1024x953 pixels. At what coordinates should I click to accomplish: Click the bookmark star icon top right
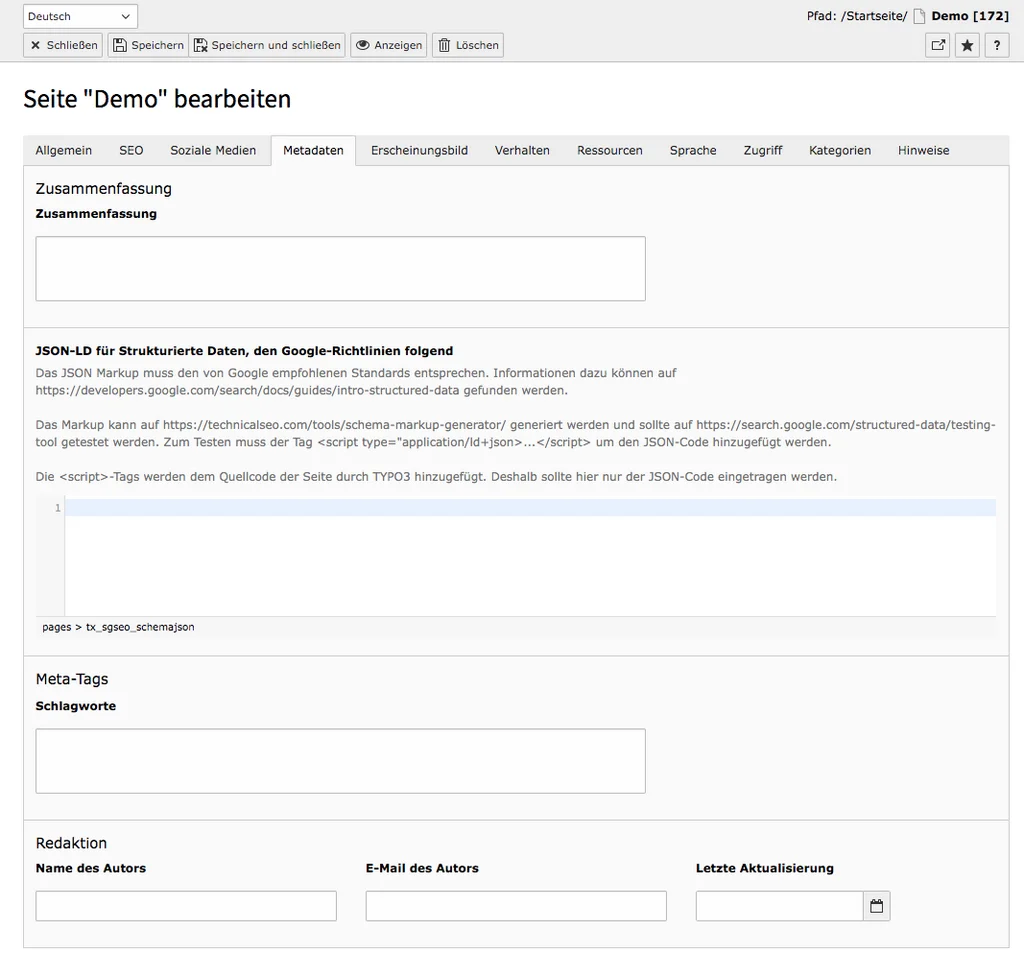coord(966,45)
